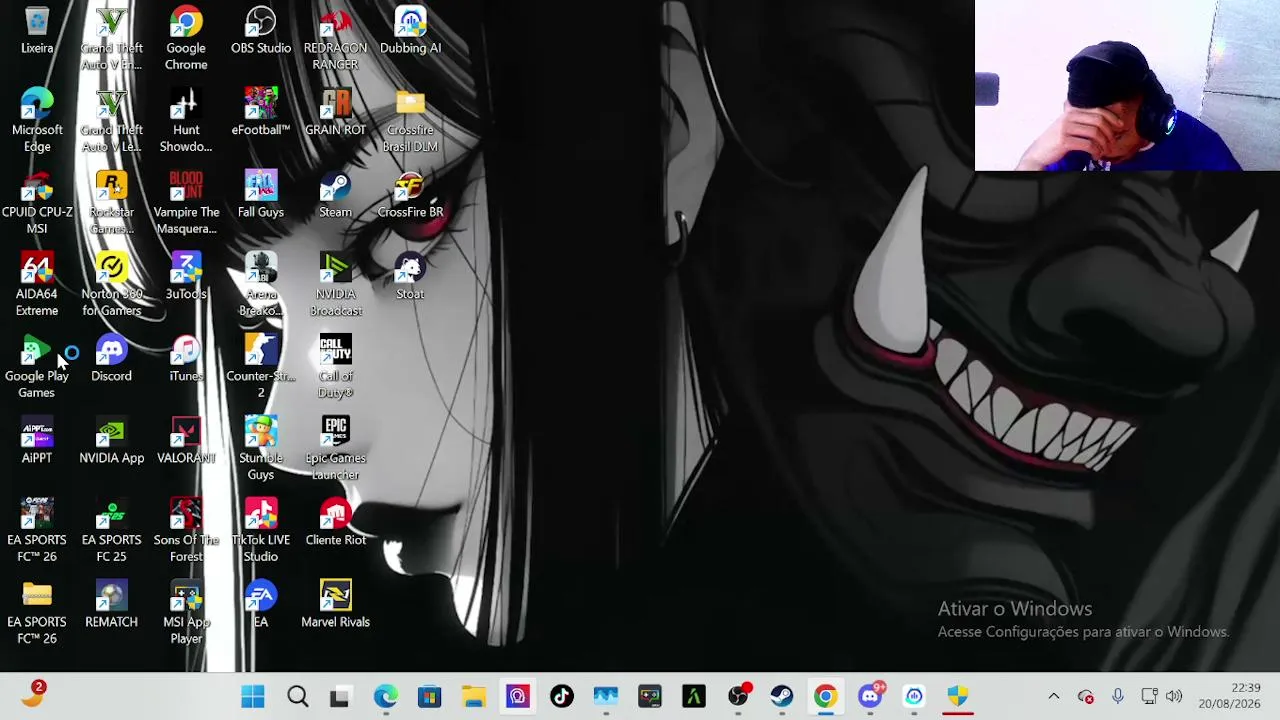The image size is (1280, 720).
Task: Select Discord desktop shortcut
Action: tap(111, 359)
